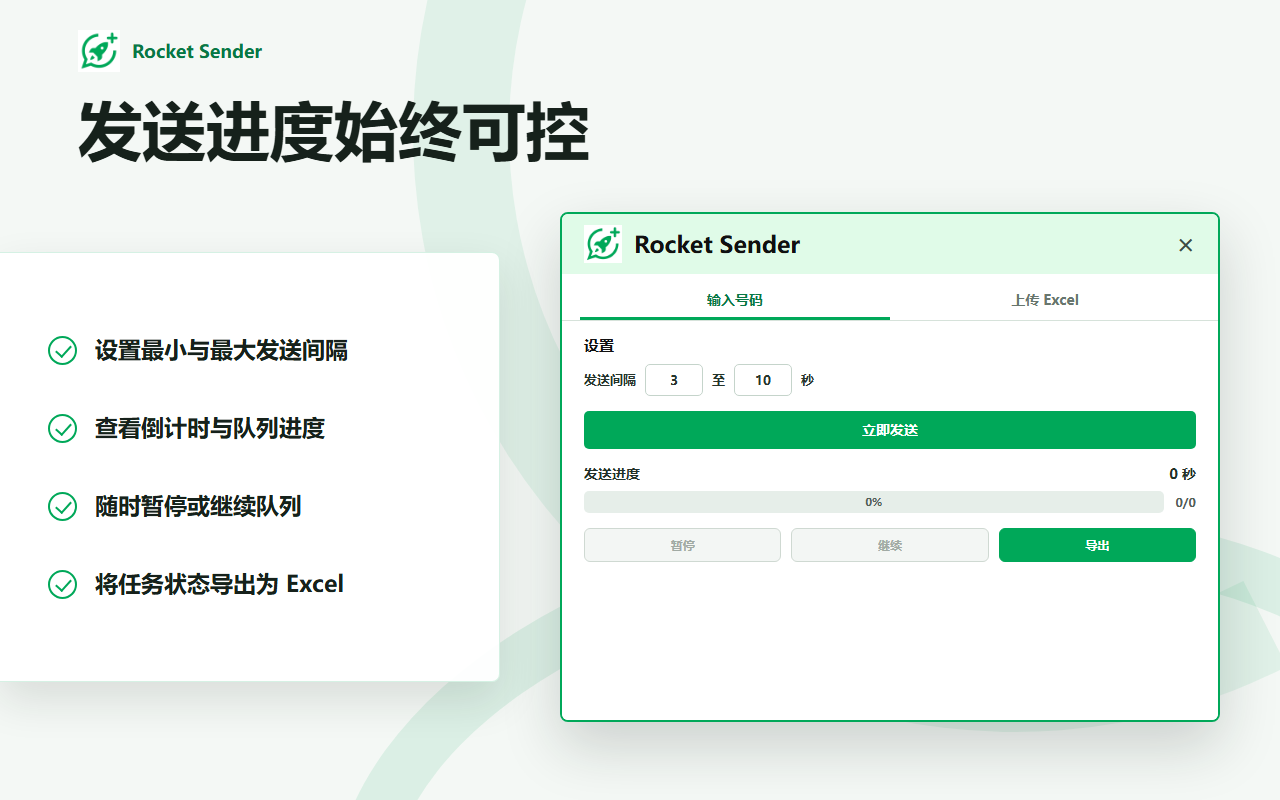Click the text 随时暂停或继续队列
Image resolution: width=1280 pixels, height=800 pixels.
click(198, 506)
